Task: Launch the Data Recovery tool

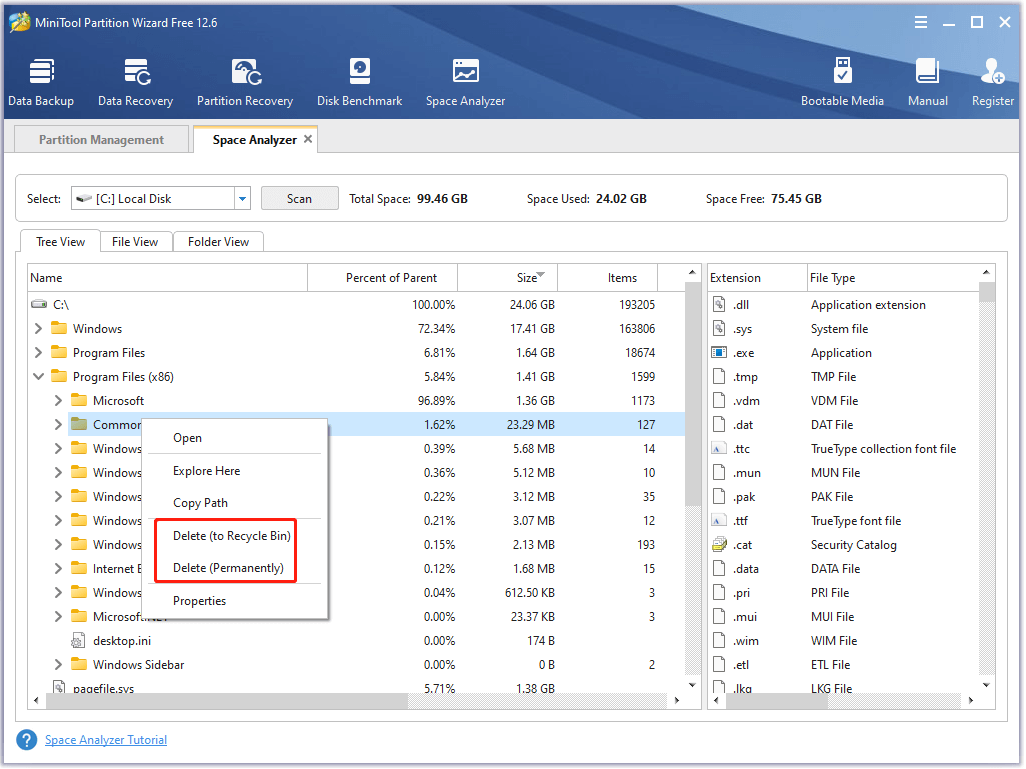Action: 135,82
